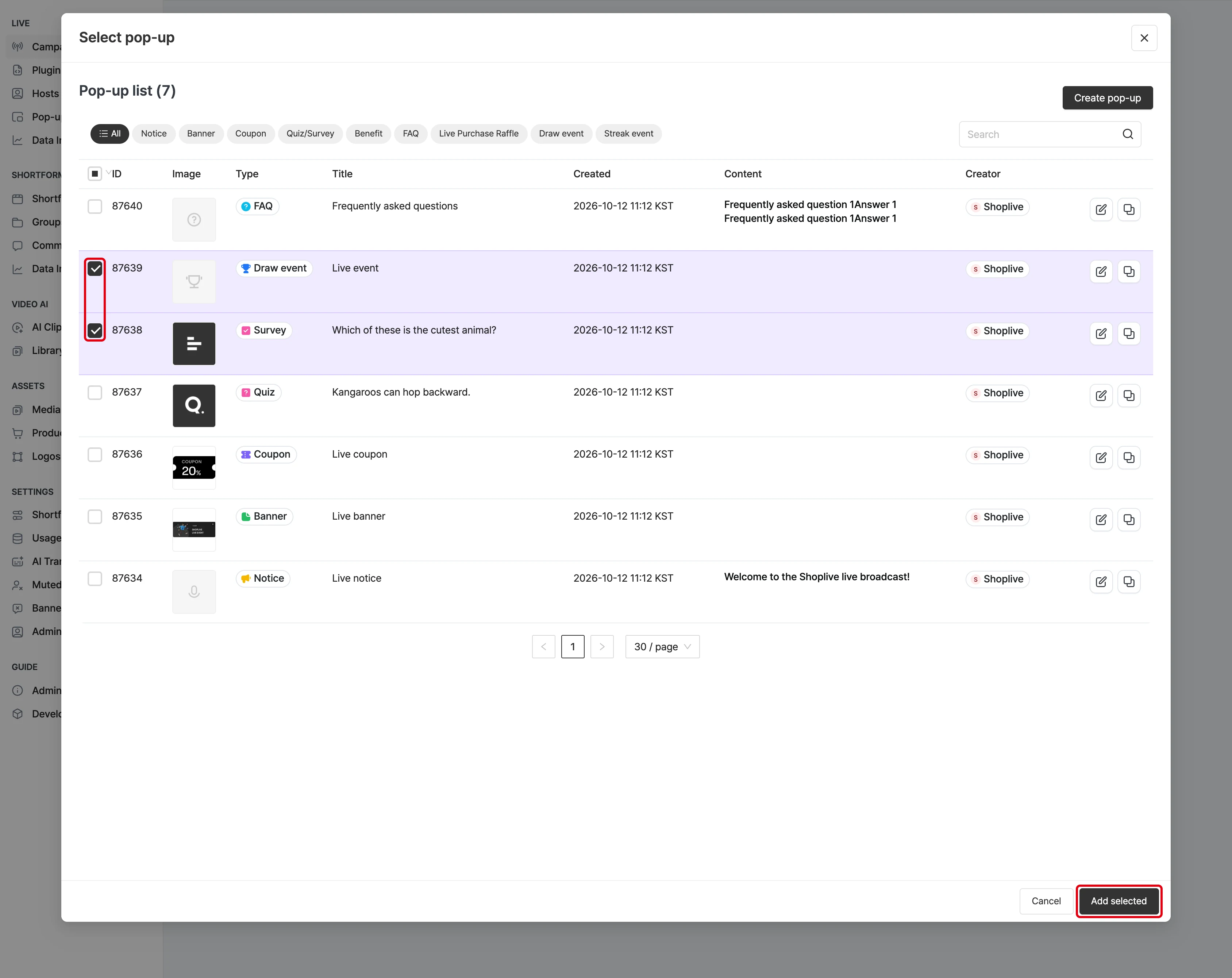Edit the Survey pop-up 87638

[1101, 334]
